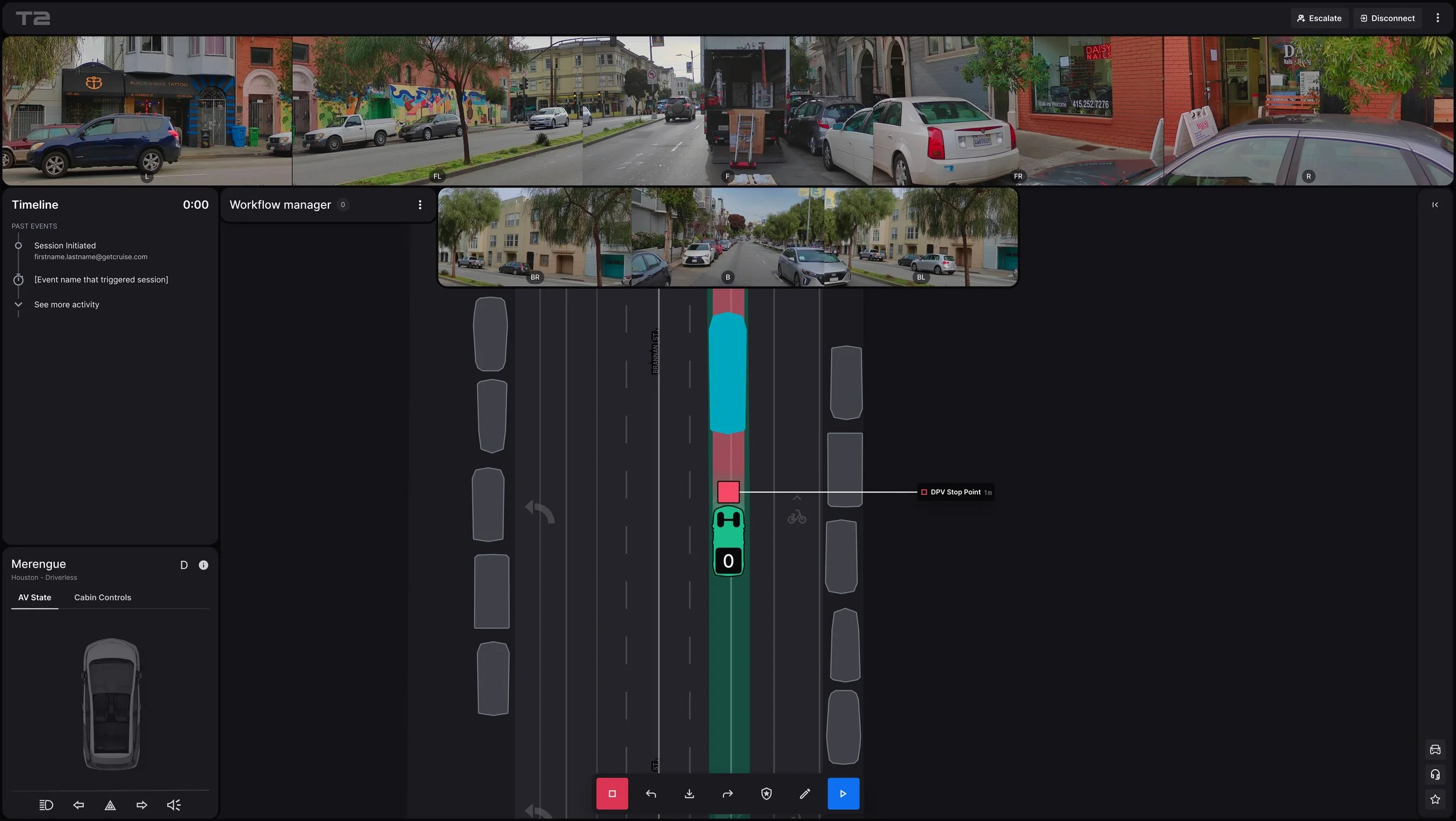This screenshot has height=821, width=1456.
Task: Open the B back camera view
Action: [x=727, y=237]
